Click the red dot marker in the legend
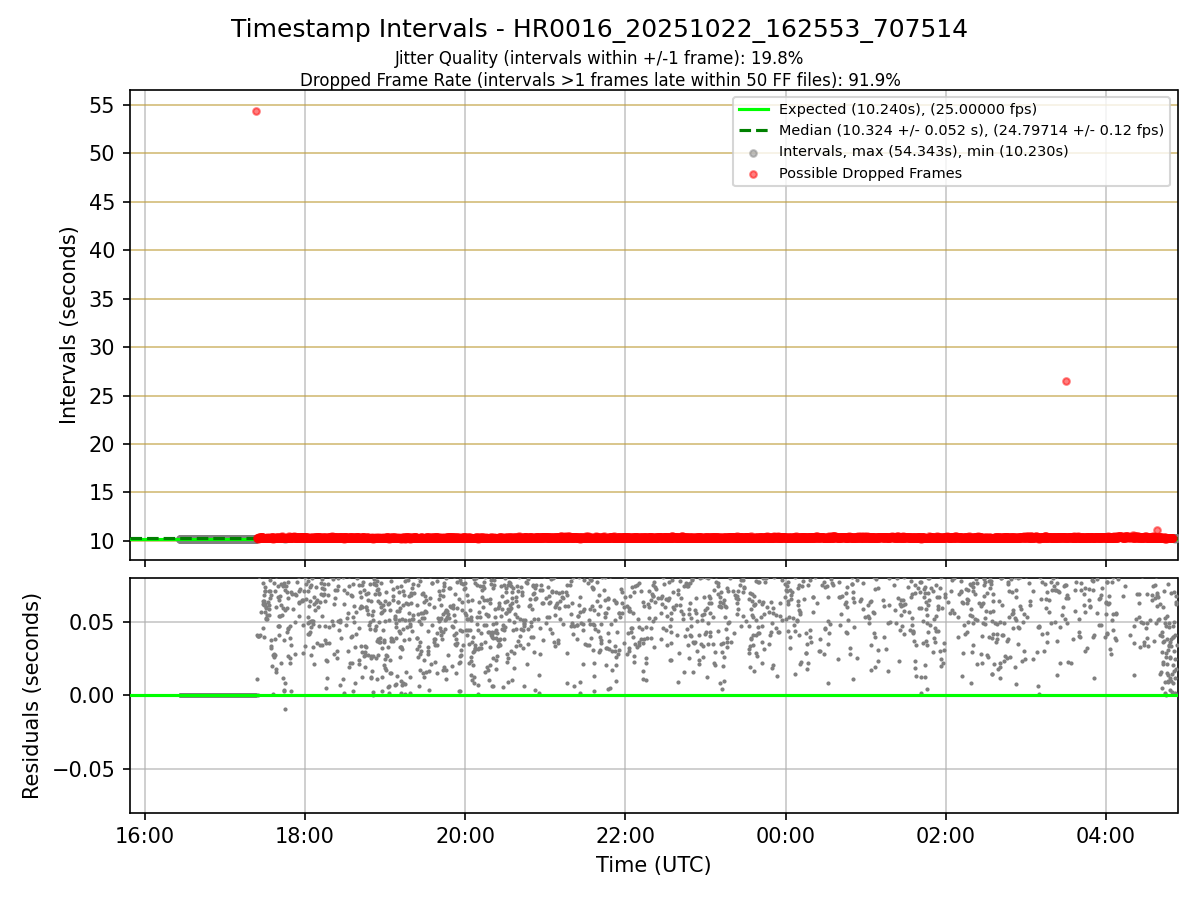Image resolution: width=1200 pixels, height=900 pixels. pyautogui.click(x=753, y=173)
